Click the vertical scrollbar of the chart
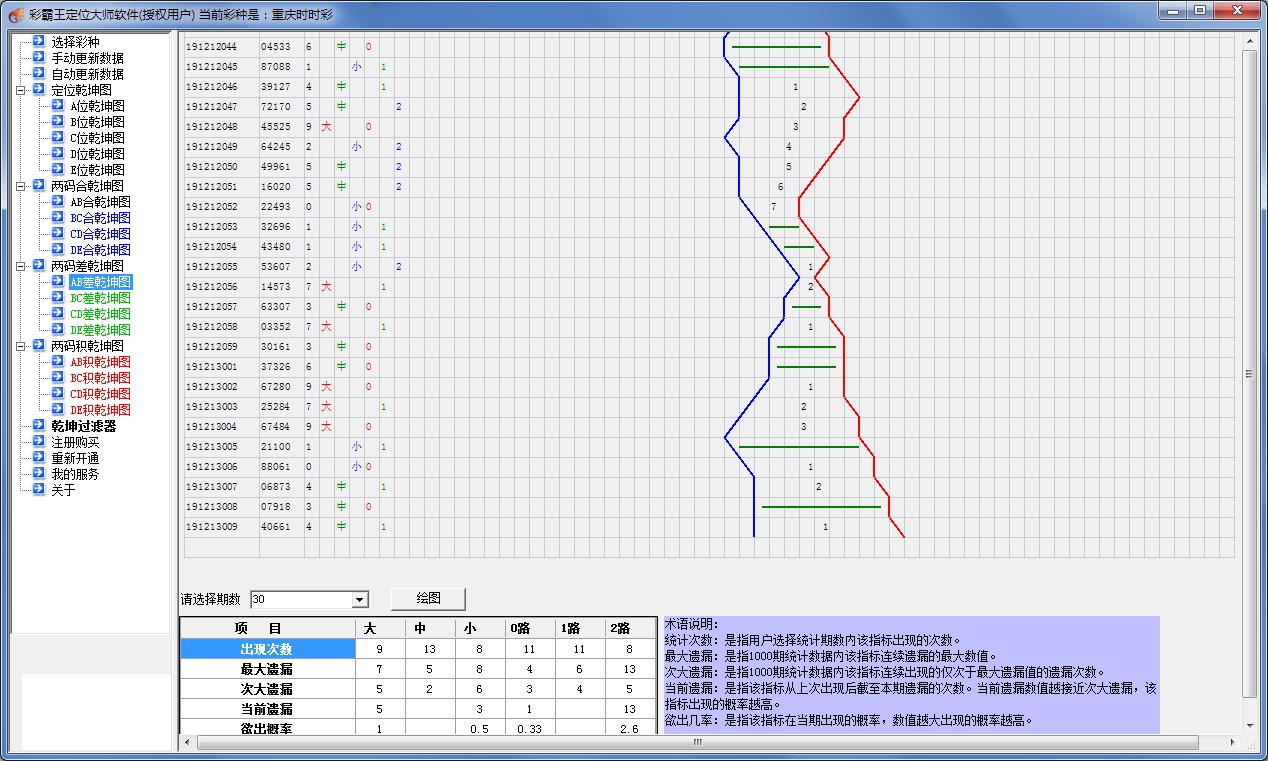This screenshot has width=1268, height=761. click(1249, 370)
